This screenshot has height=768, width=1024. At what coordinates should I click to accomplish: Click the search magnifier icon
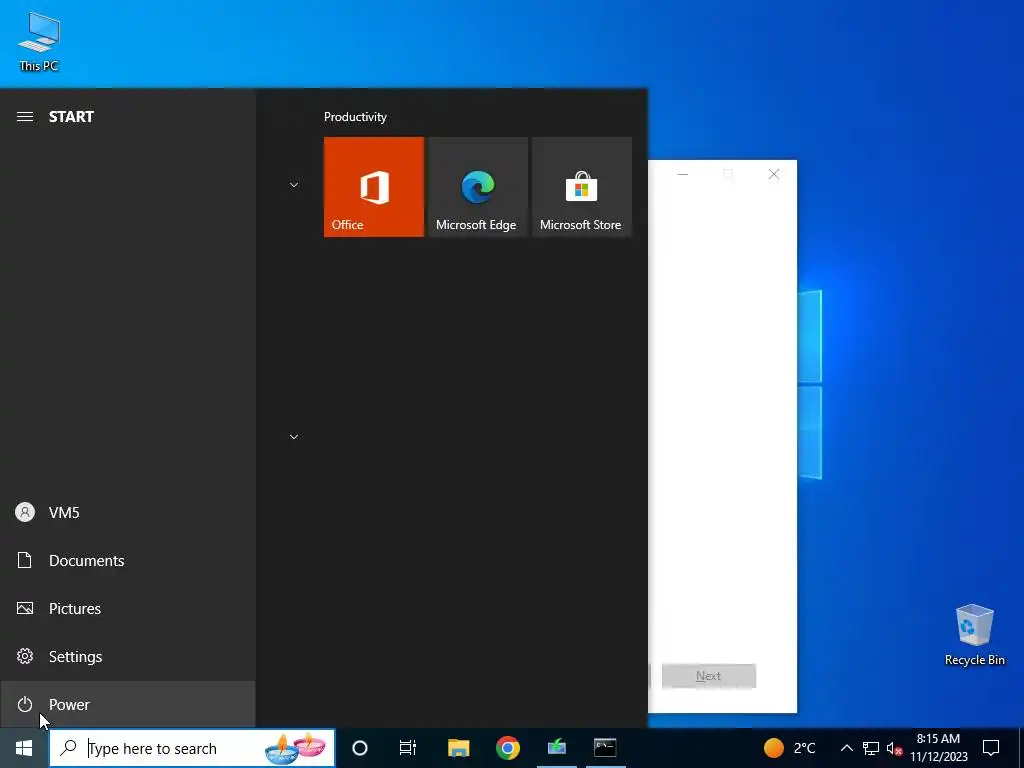[x=69, y=748]
